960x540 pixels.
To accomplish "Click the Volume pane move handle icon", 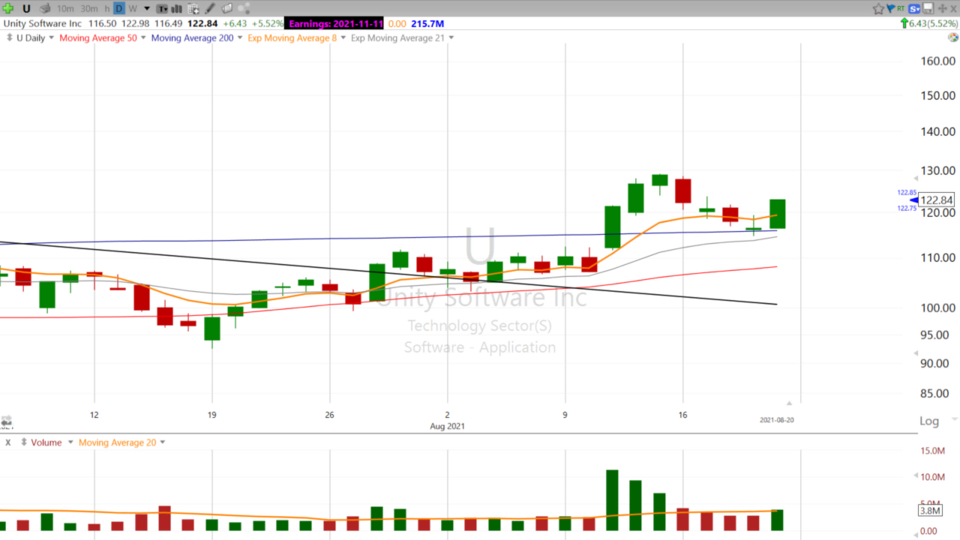I will click(24, 442).
